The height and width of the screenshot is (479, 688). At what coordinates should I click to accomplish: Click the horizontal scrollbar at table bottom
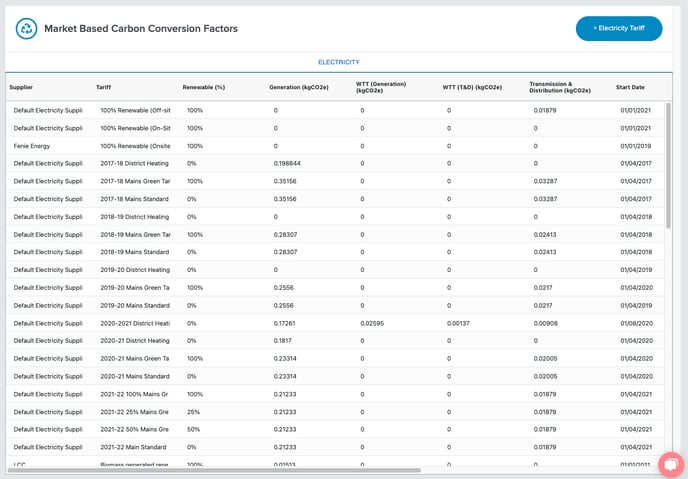[214, 470]
